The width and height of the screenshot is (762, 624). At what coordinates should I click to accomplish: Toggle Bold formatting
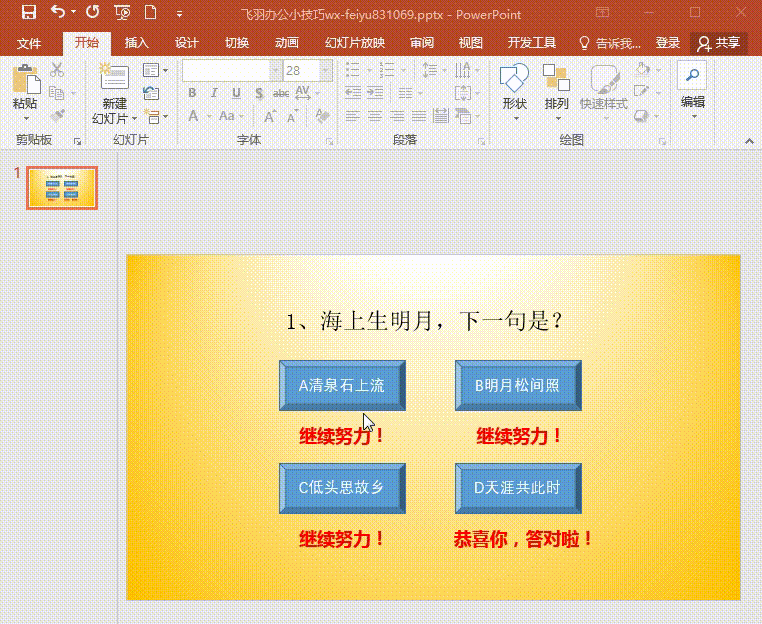pyautogui.click(x=192, y=93)
